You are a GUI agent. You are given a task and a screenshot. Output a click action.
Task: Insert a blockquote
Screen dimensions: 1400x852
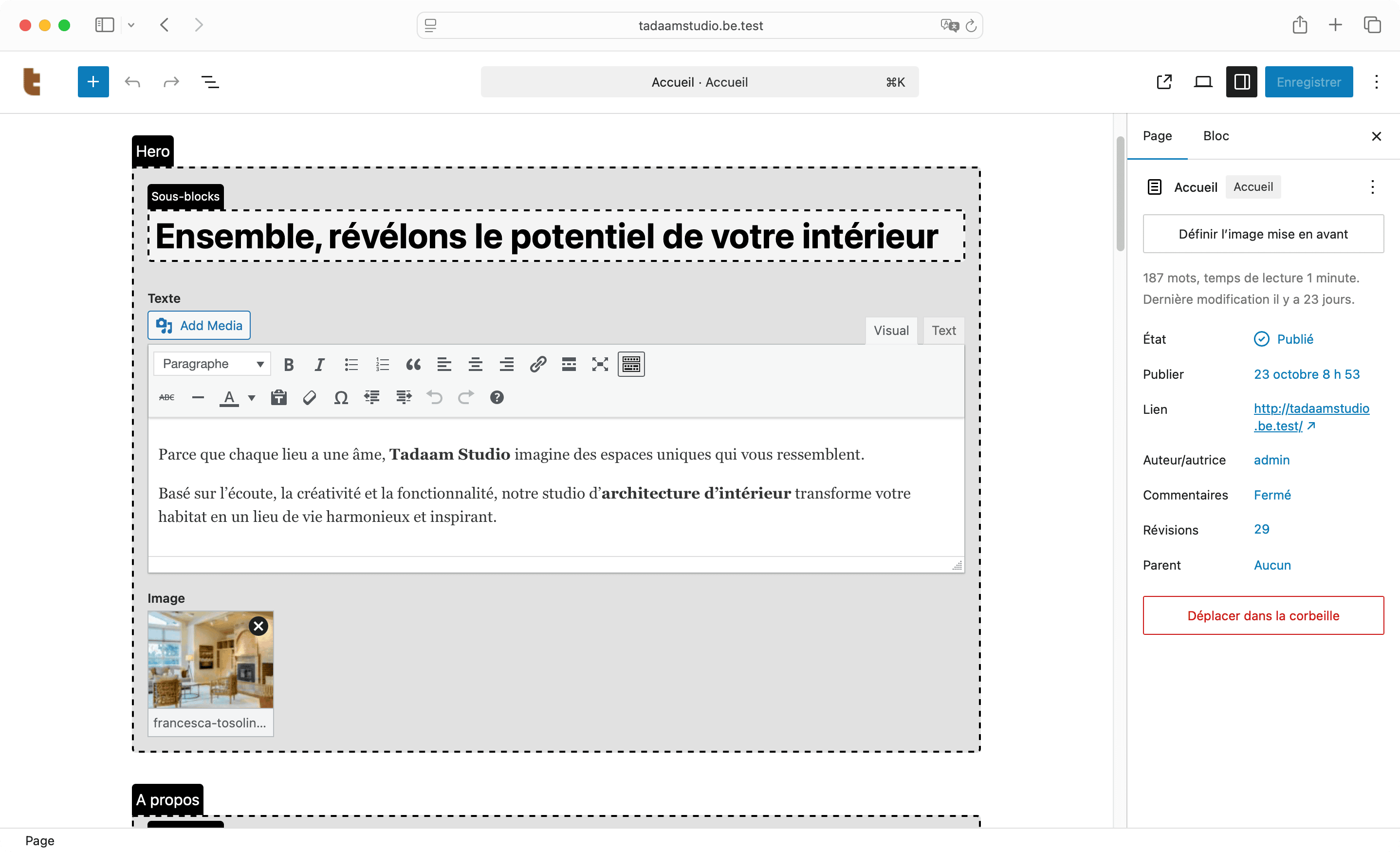click(x=413, y=364)
